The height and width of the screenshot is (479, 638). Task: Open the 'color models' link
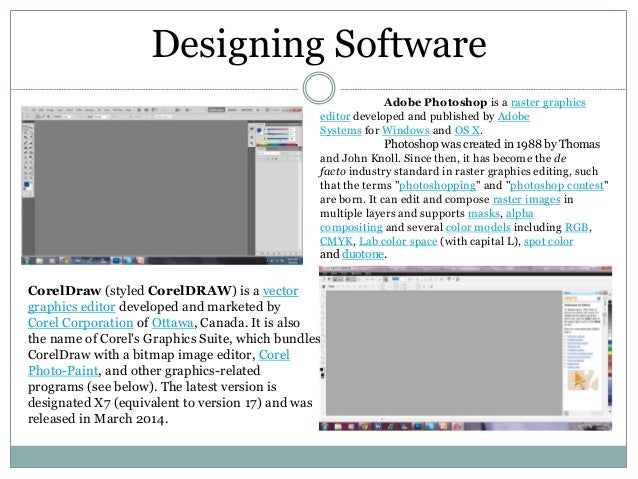[478, 227]
